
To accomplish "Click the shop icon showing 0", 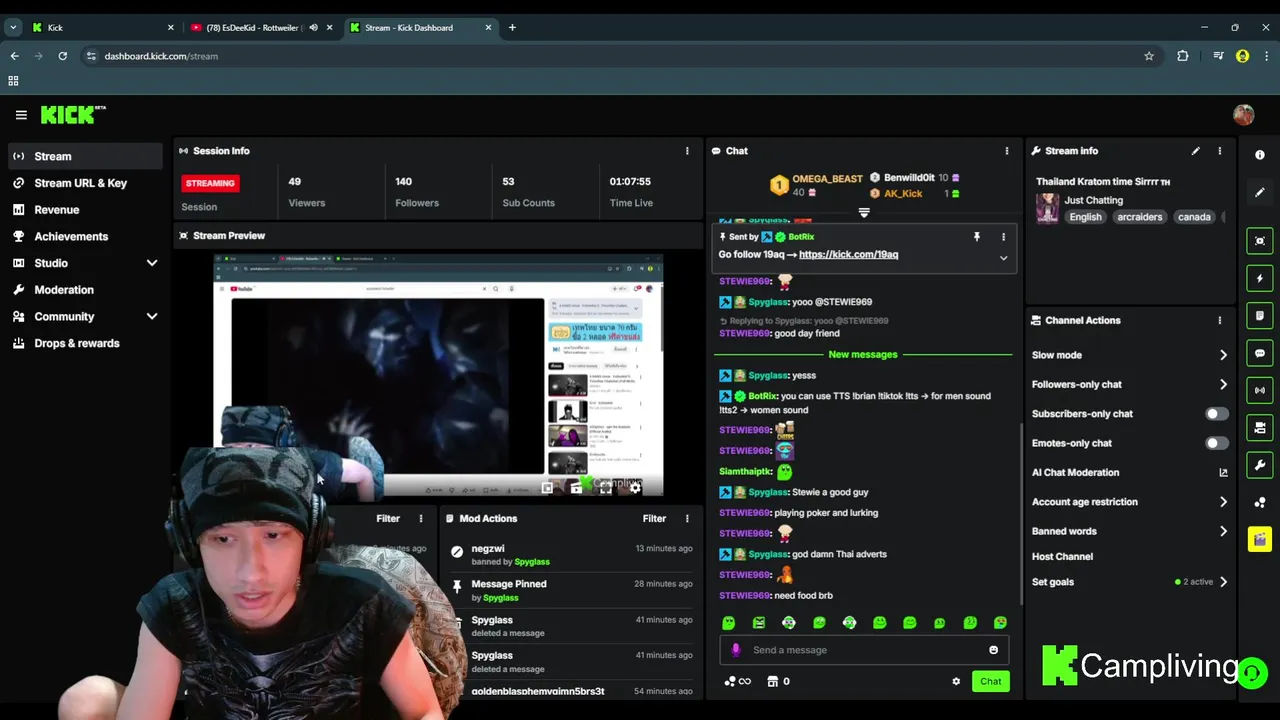I will 778,682.
